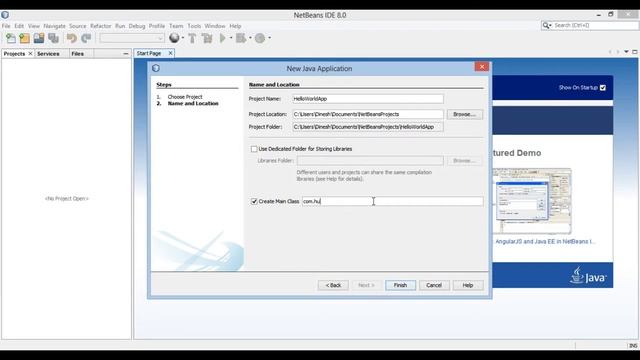Screen dimensions: 640x360
Task: Open the Refactor menu
Action: click(100, 26)
